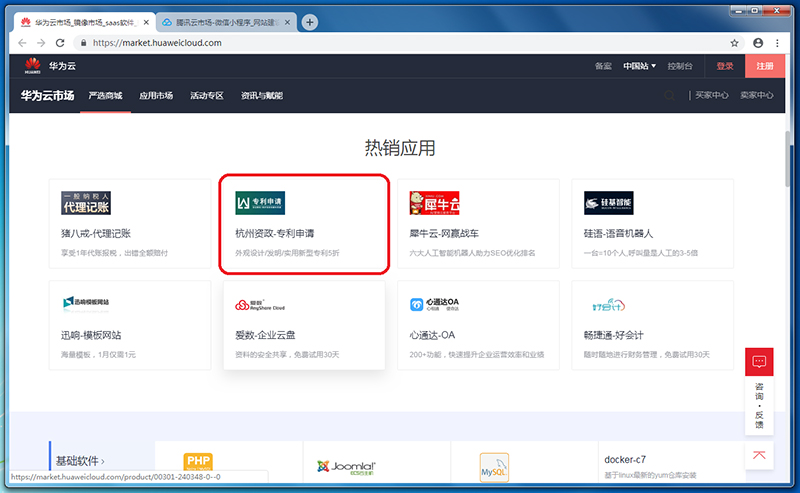Click the browser forward arrow
The width and height of the screenshot is (800, 493).
tap(41, 43)
